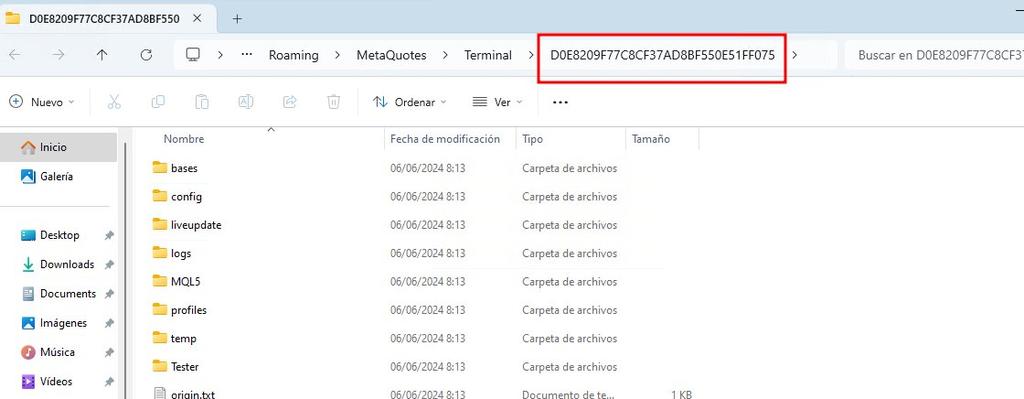Open the Ver view dropdown

[498, 102]
